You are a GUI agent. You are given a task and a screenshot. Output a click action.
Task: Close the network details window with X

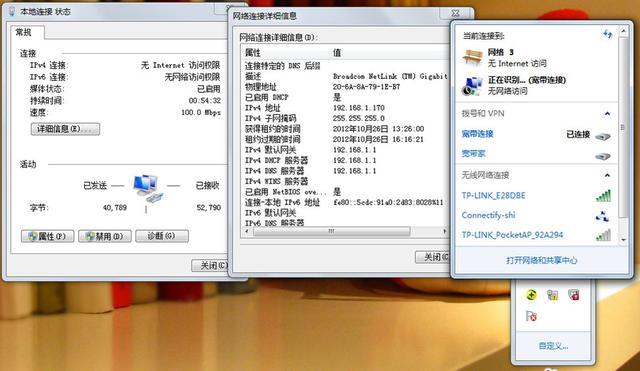tap(456, 13)
